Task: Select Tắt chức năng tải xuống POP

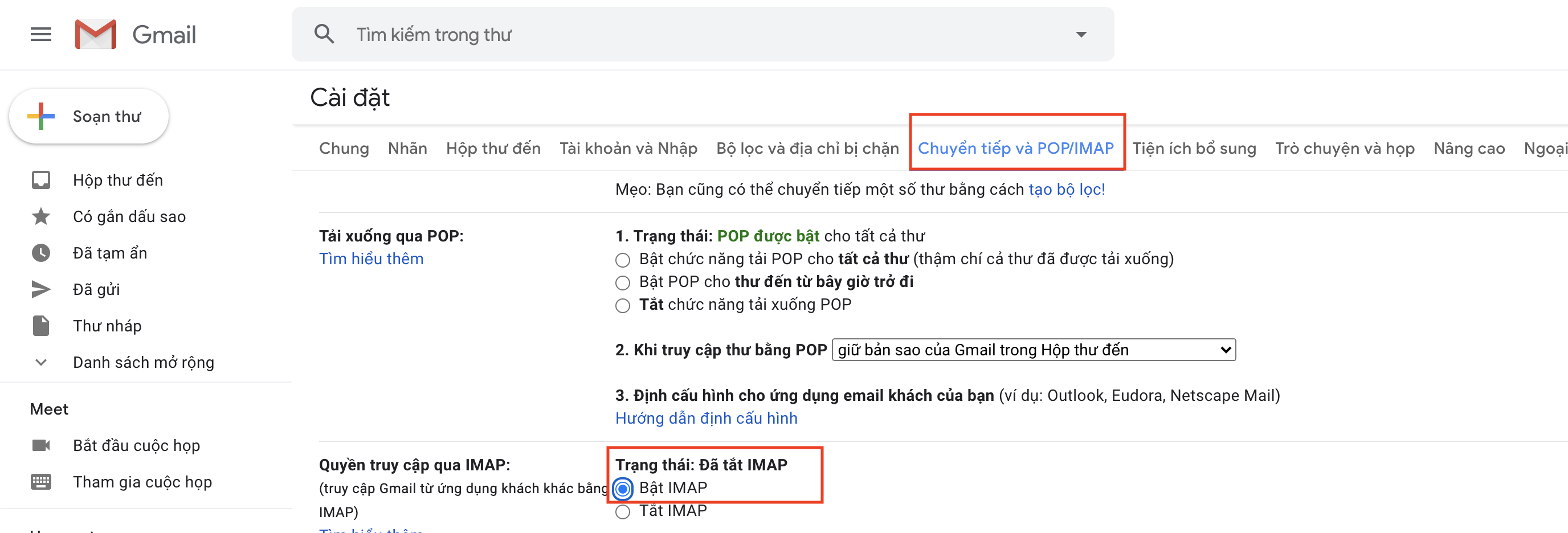Action: [623, 305]
